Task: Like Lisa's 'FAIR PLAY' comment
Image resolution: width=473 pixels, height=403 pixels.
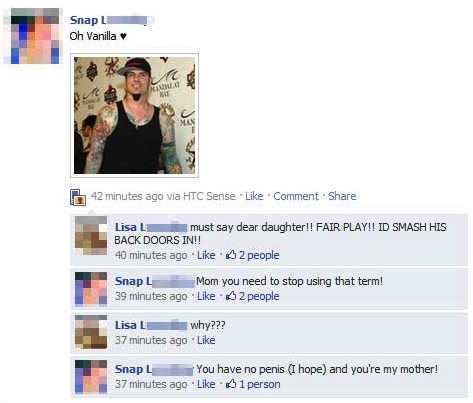Action: pyautogui.click(x=206, y=255)
